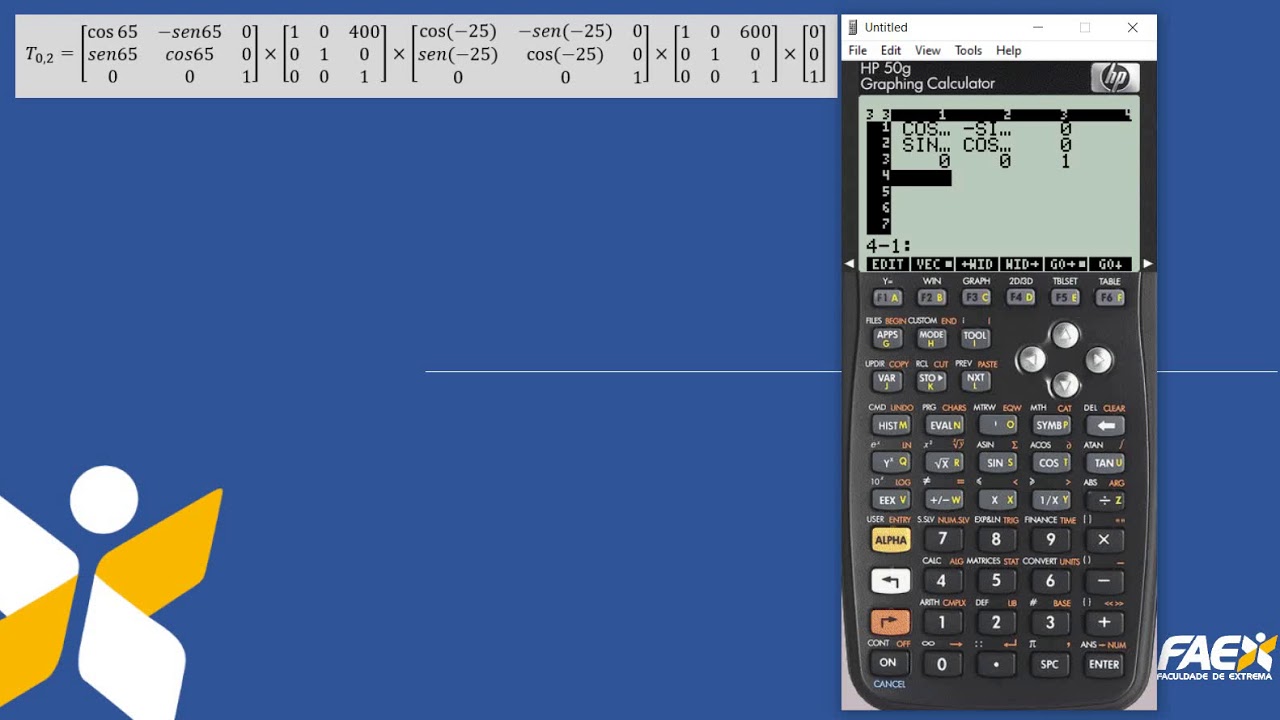
Task: Click the F1 A soft key
Action: [887, 298]
